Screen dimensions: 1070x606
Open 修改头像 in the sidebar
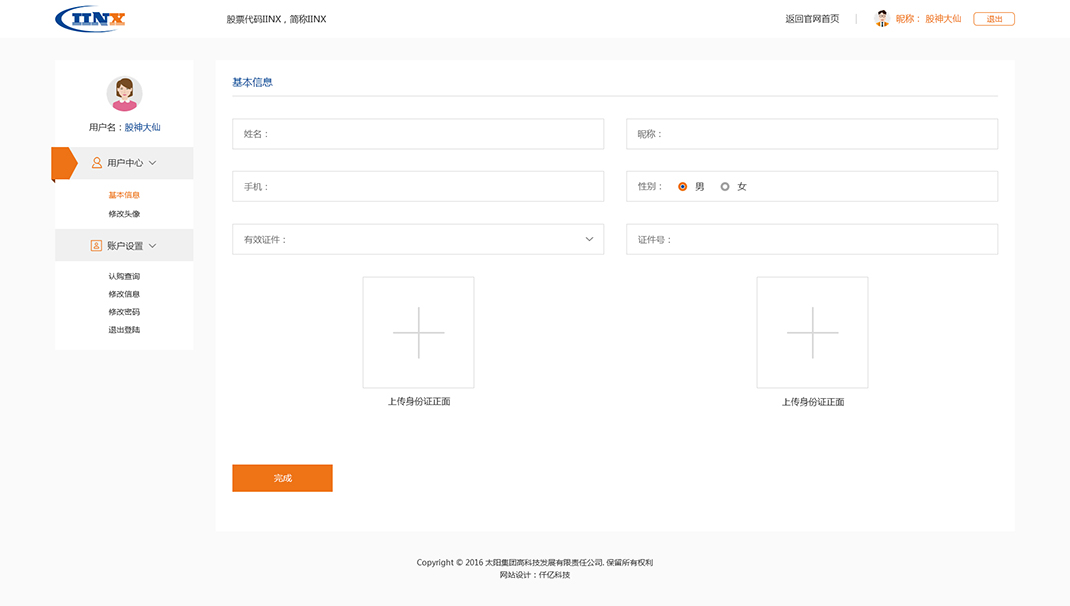tap(124, 214)
